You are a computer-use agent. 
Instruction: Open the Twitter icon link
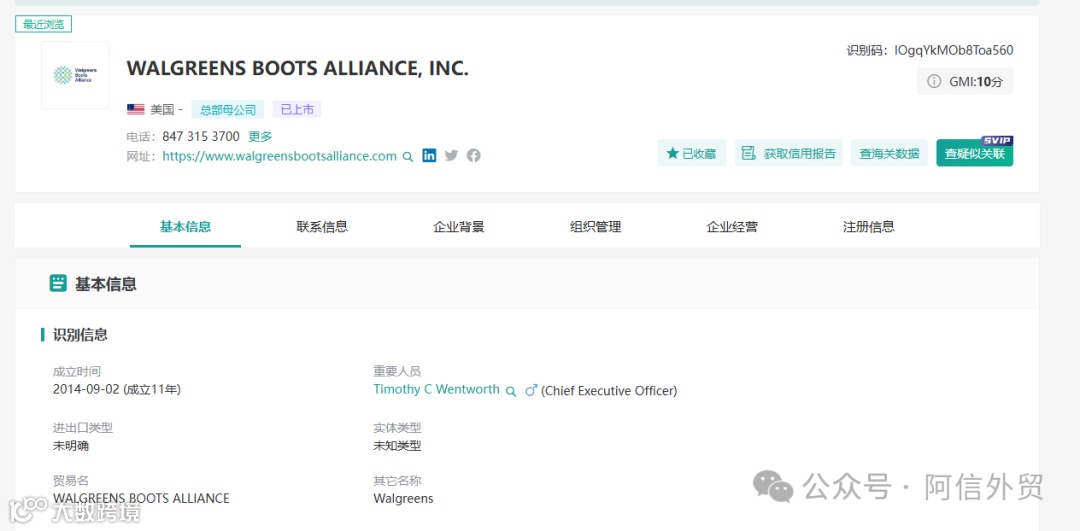coord(451,156)
